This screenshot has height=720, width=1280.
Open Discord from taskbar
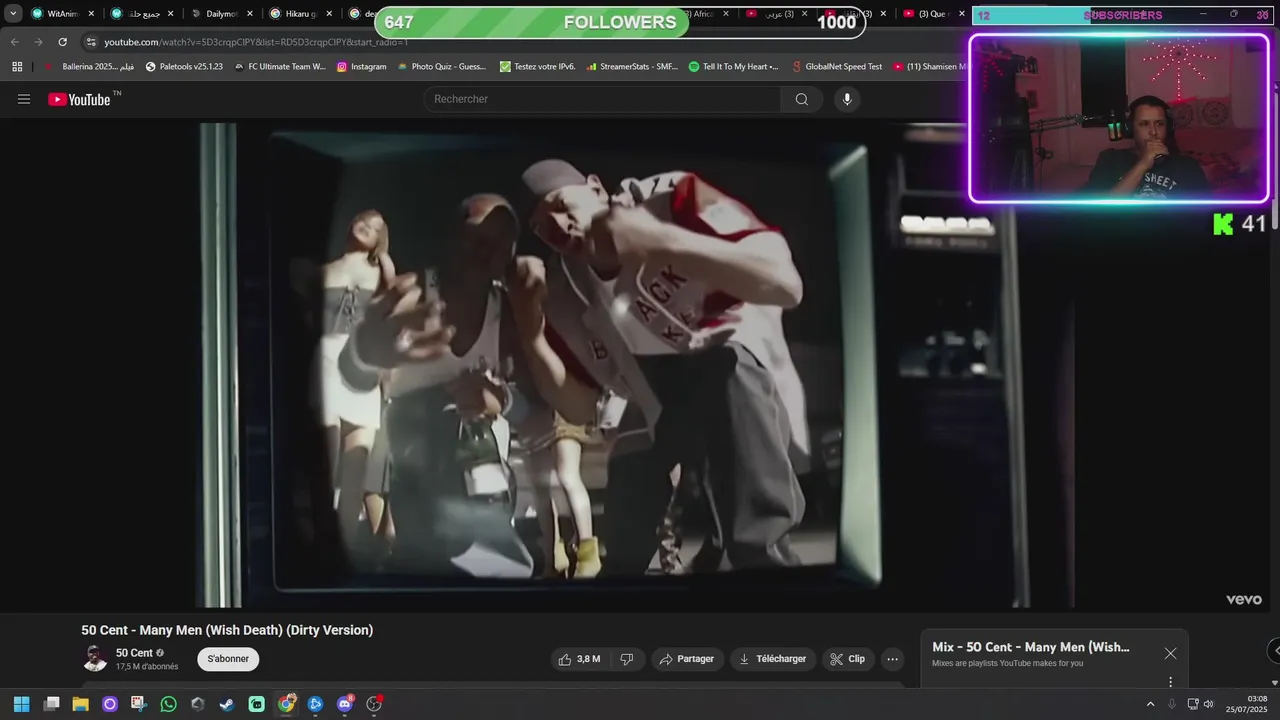tap(345, 704)
